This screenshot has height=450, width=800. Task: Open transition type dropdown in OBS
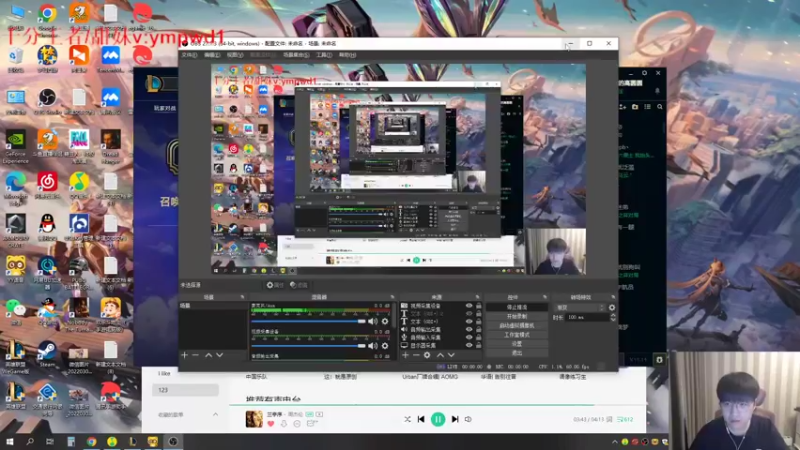[580, 308]
